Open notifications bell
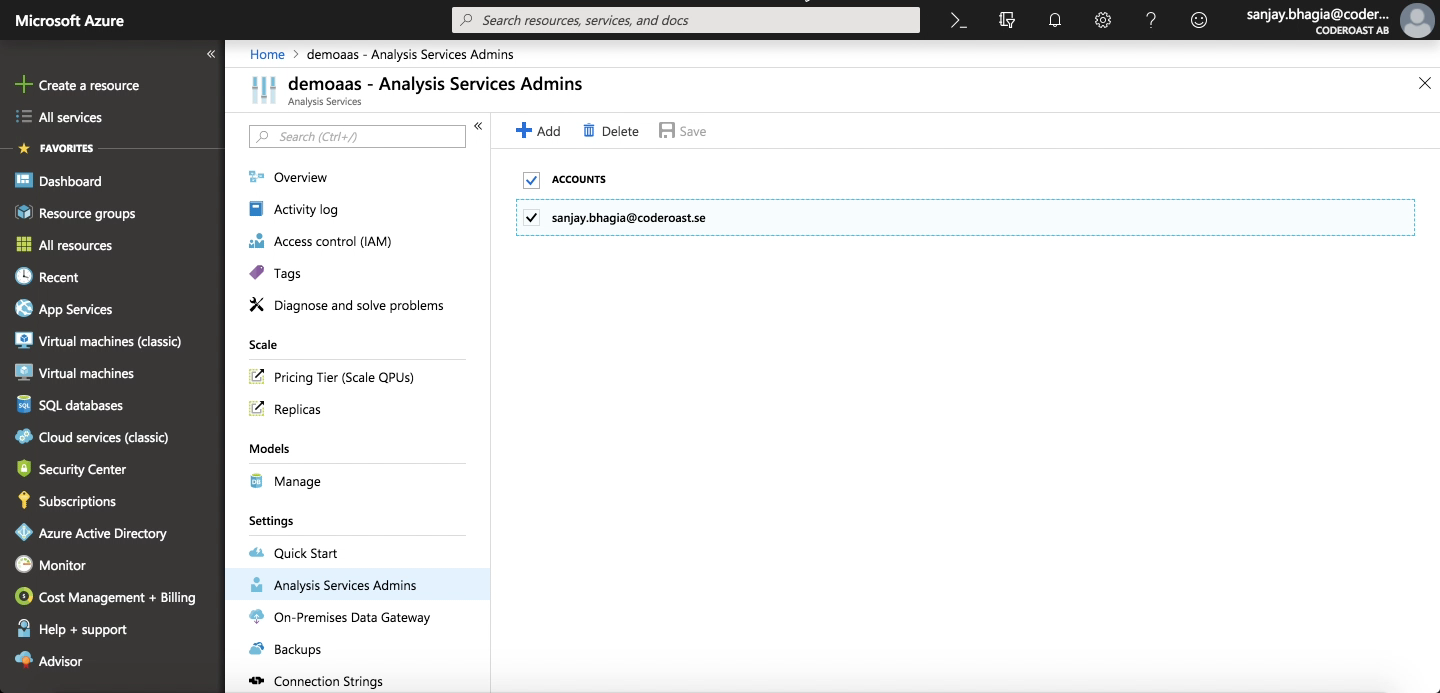The width and height of the screenshot is (1440, 693). pos(1054,20)
